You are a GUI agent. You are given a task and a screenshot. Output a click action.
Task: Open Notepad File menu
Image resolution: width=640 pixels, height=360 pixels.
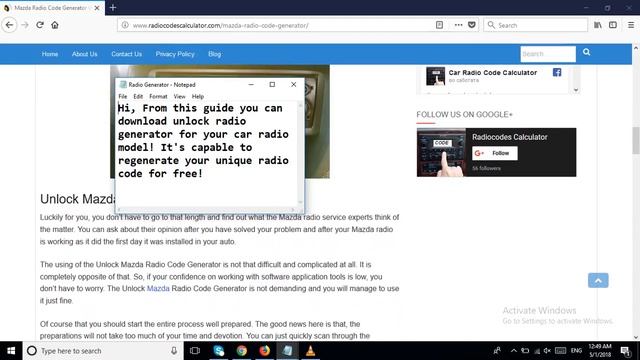(x=122, y=96)
